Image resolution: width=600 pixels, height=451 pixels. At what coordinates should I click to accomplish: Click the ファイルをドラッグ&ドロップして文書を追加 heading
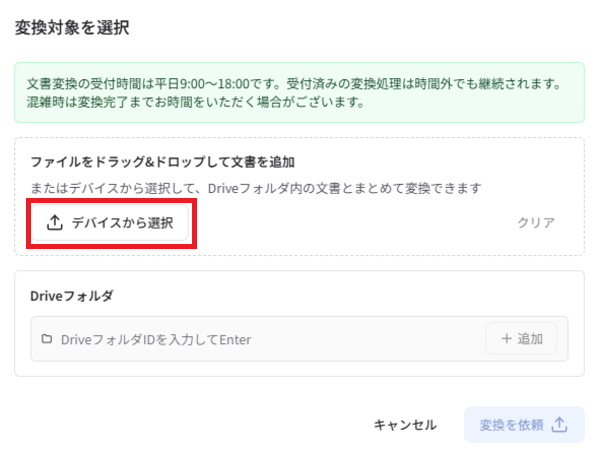point(162,162)
